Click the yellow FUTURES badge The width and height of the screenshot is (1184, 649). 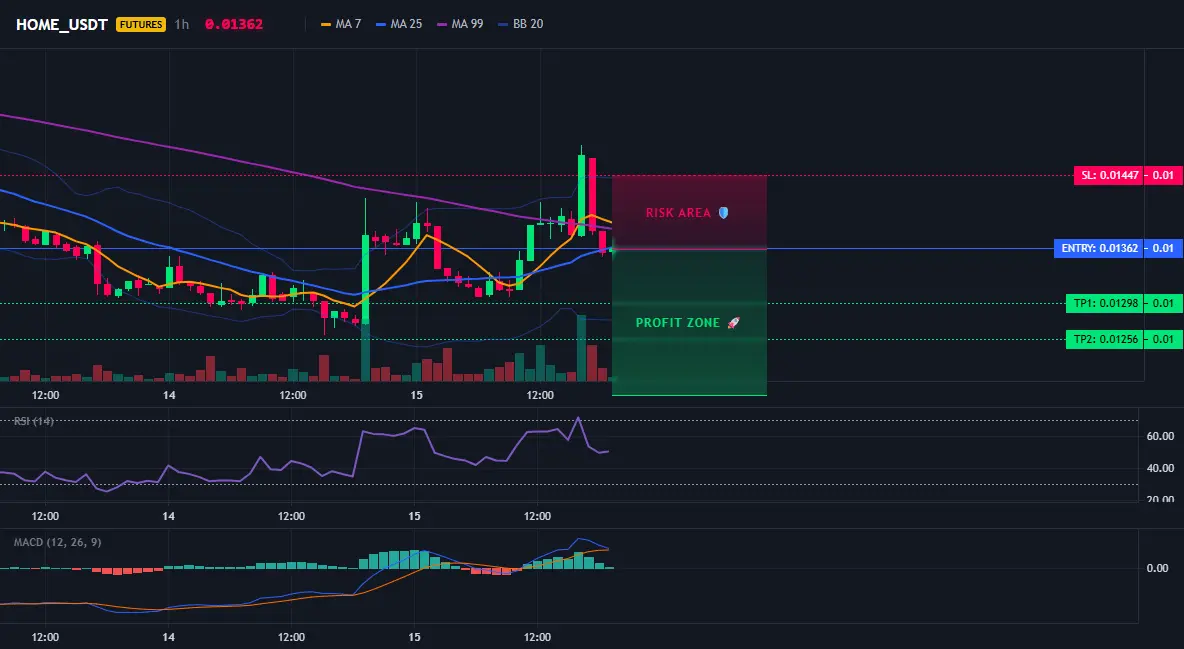coord(140,24)
